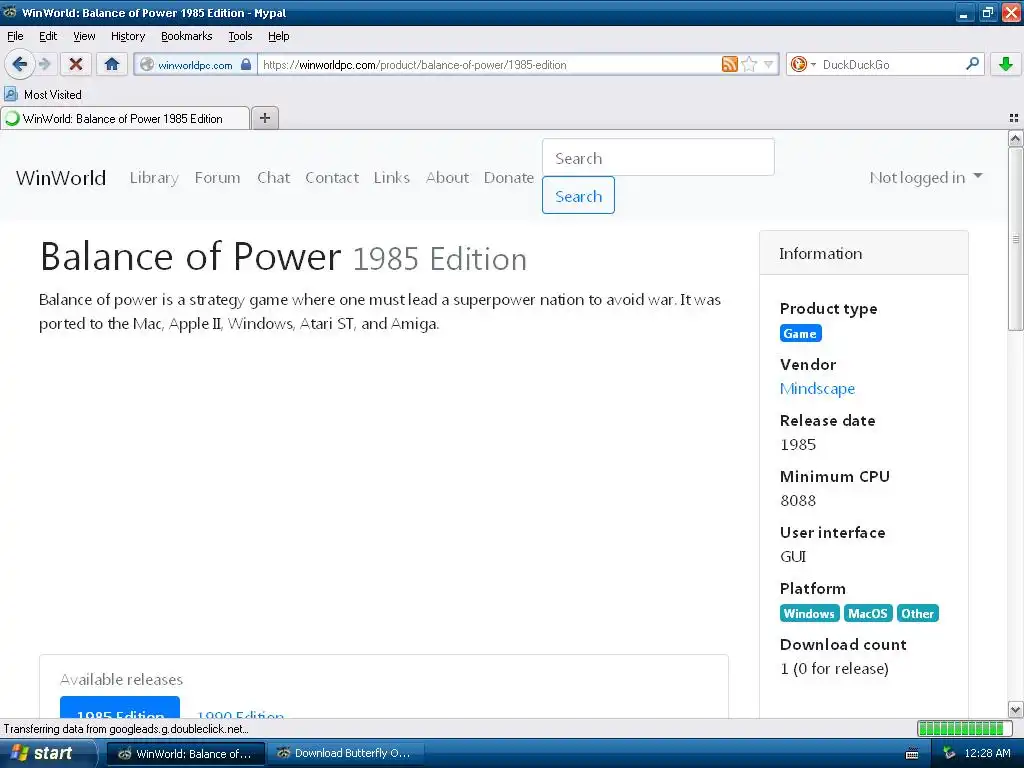Image resolution: width=1024 pixels, height=768 pixels.
Task: Click the scrollbar up arrow
Action: [1015, 138]
